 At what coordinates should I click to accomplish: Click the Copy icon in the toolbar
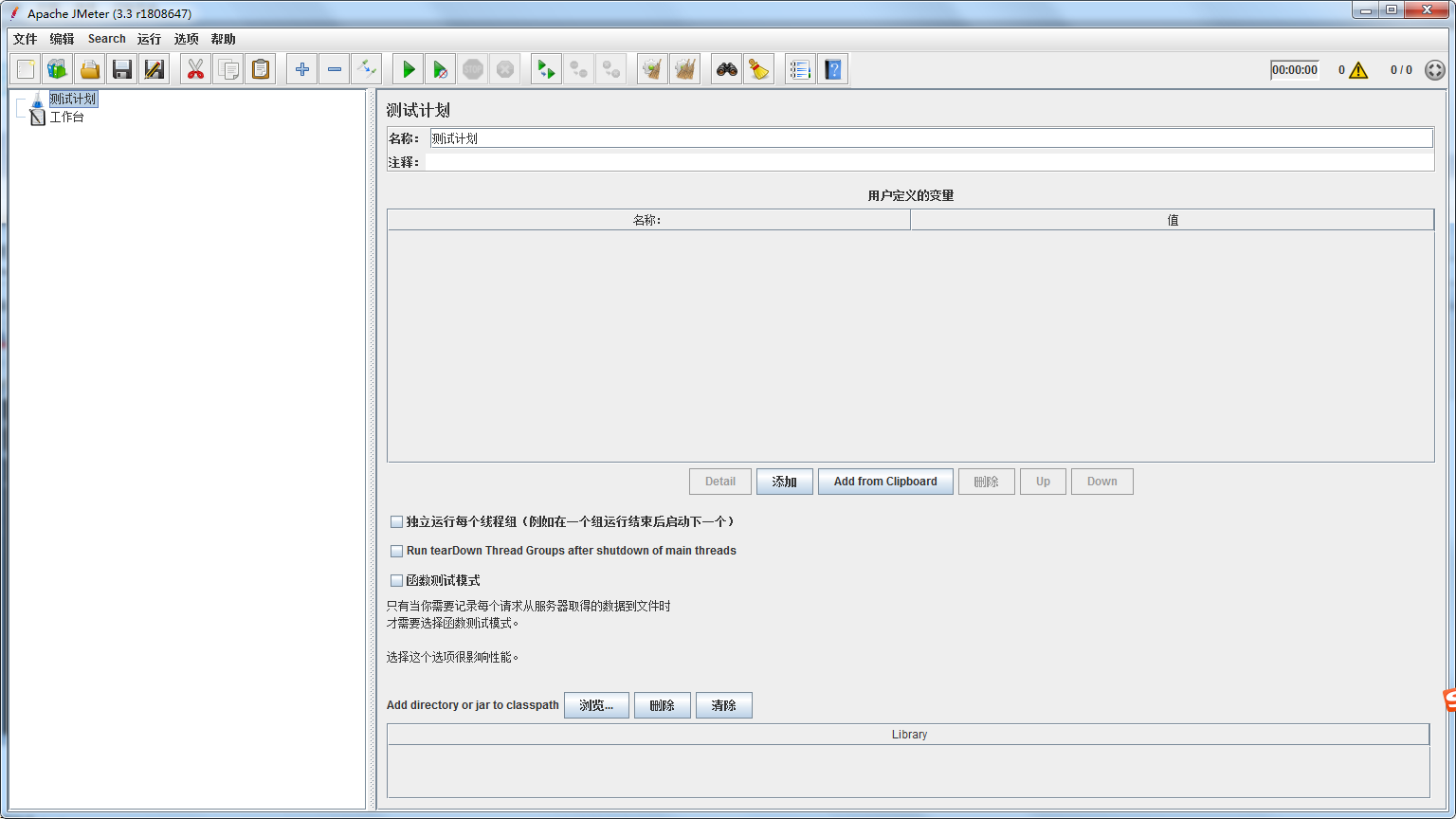point(228,69)
